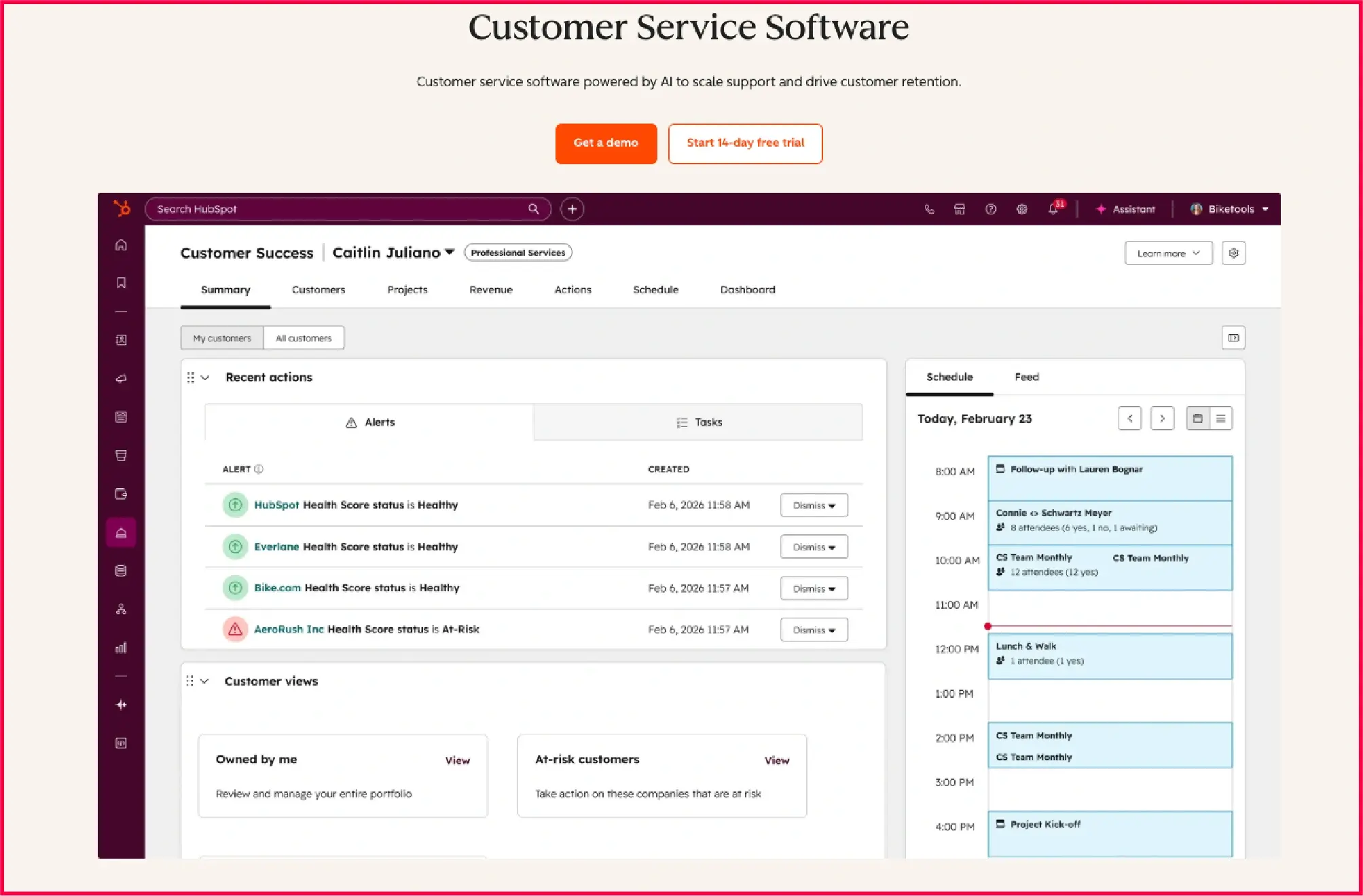Open the sidebar bookmarks icon
Image resolution: width=1363 pixels, height=896 pixels.
click(x=121, y=282)
